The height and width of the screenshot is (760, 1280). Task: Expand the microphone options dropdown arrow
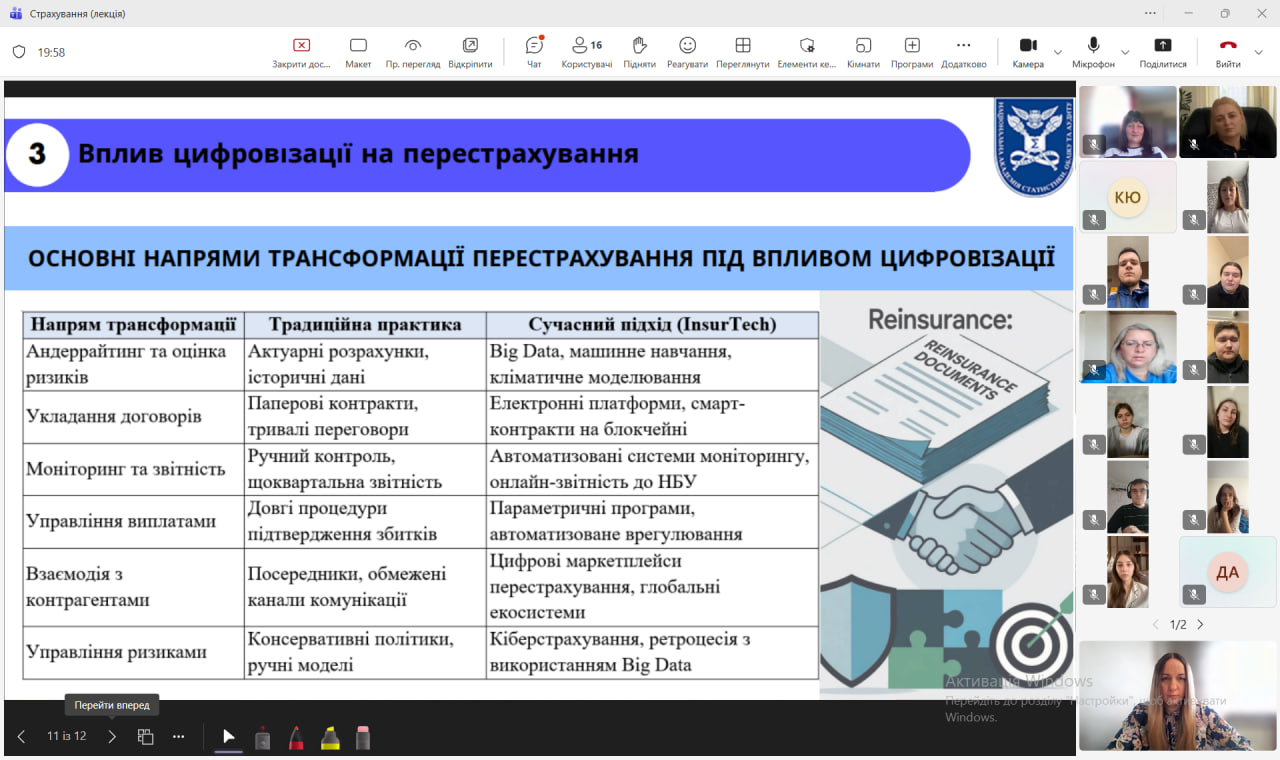1125,52
